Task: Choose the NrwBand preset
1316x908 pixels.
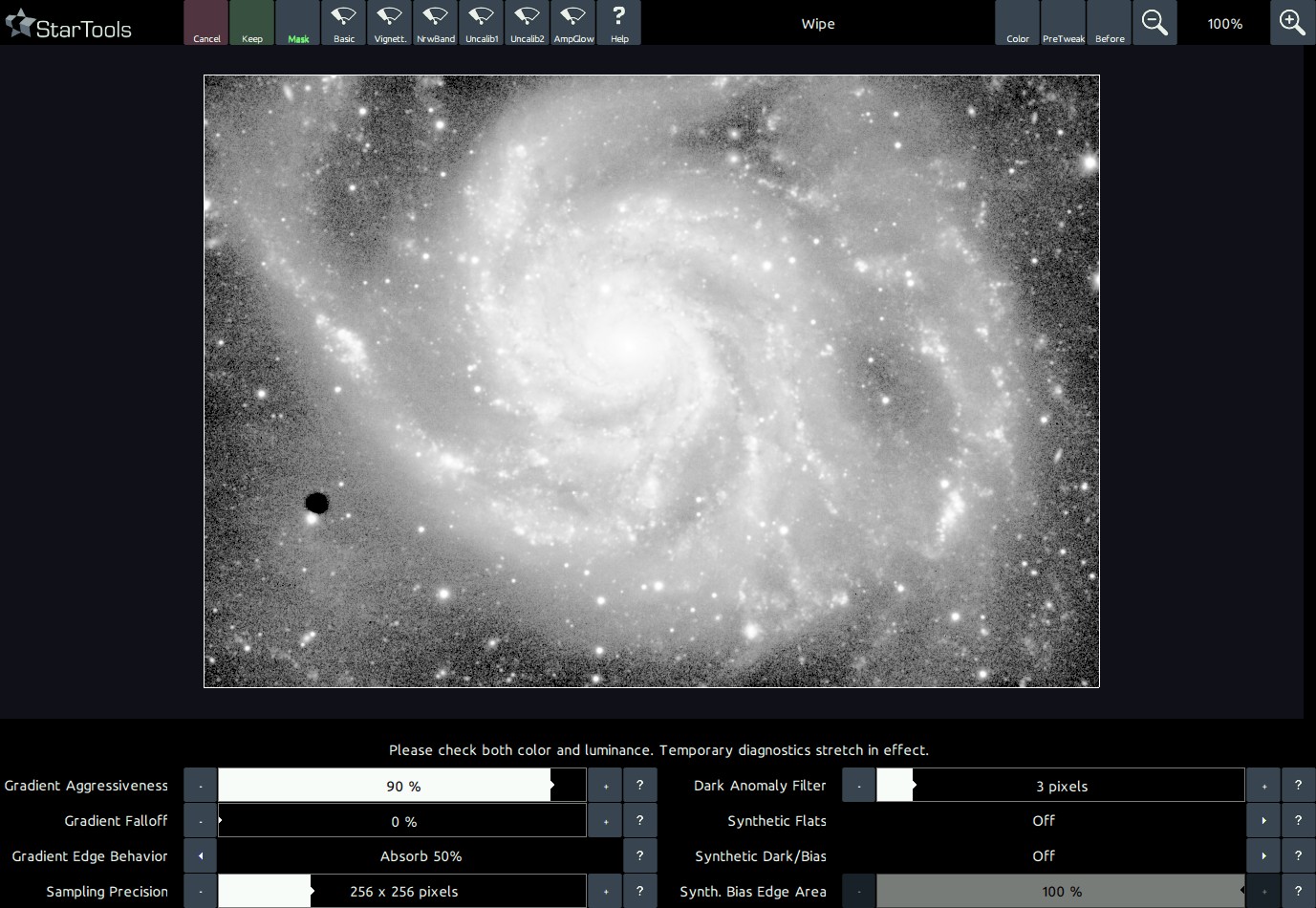Action: point(435,23)
